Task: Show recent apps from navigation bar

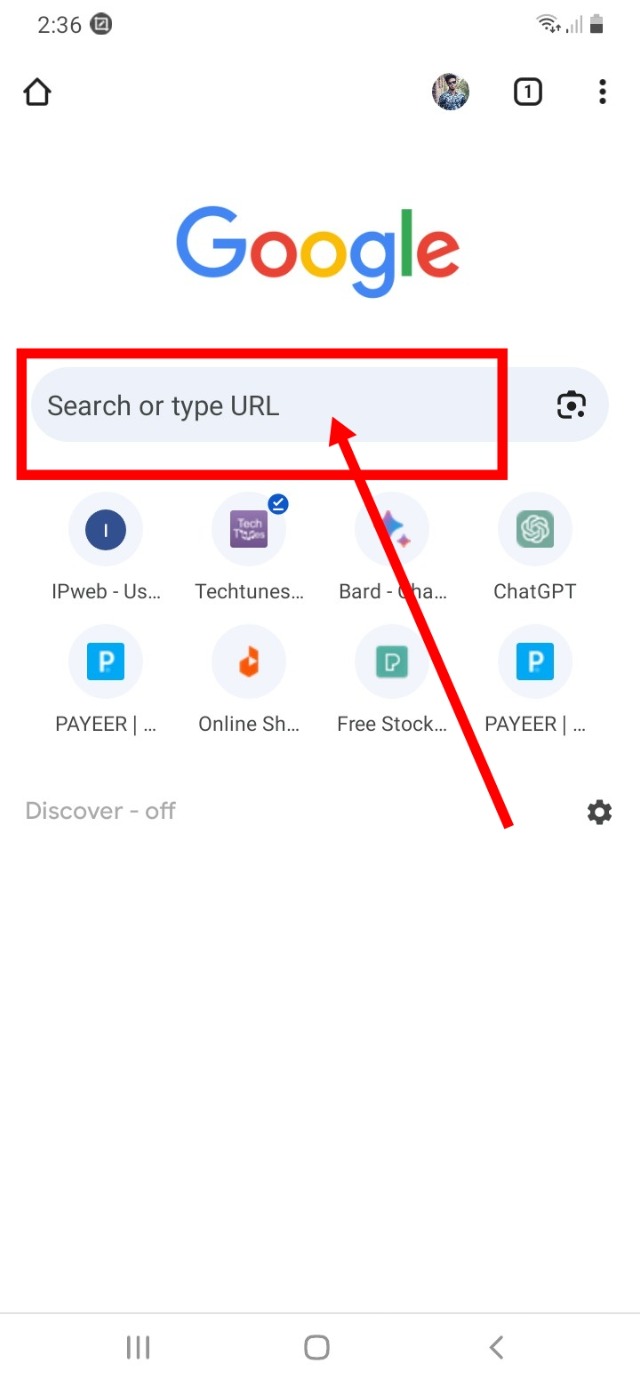Action: click(x=138, y=1347)
